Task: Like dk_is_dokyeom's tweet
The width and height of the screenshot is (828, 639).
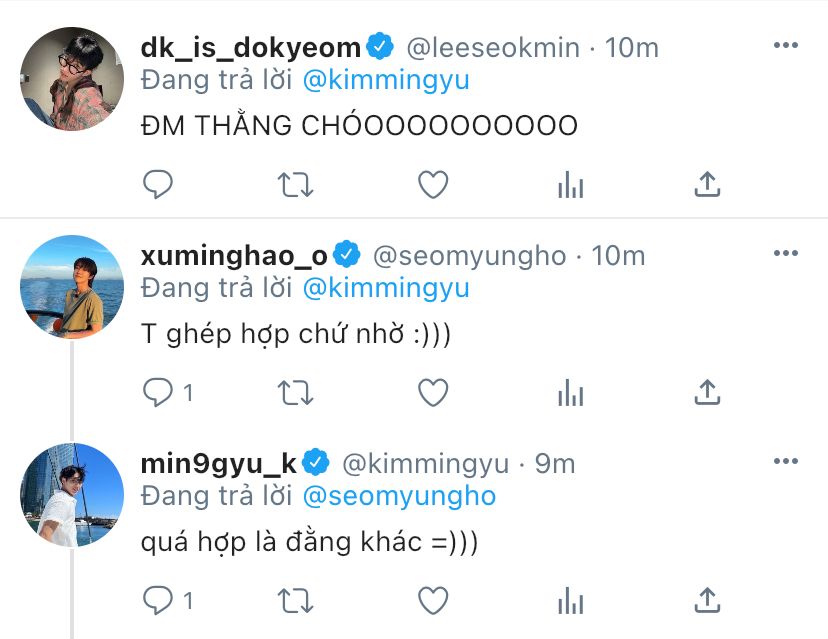Action: click(433, 184)
